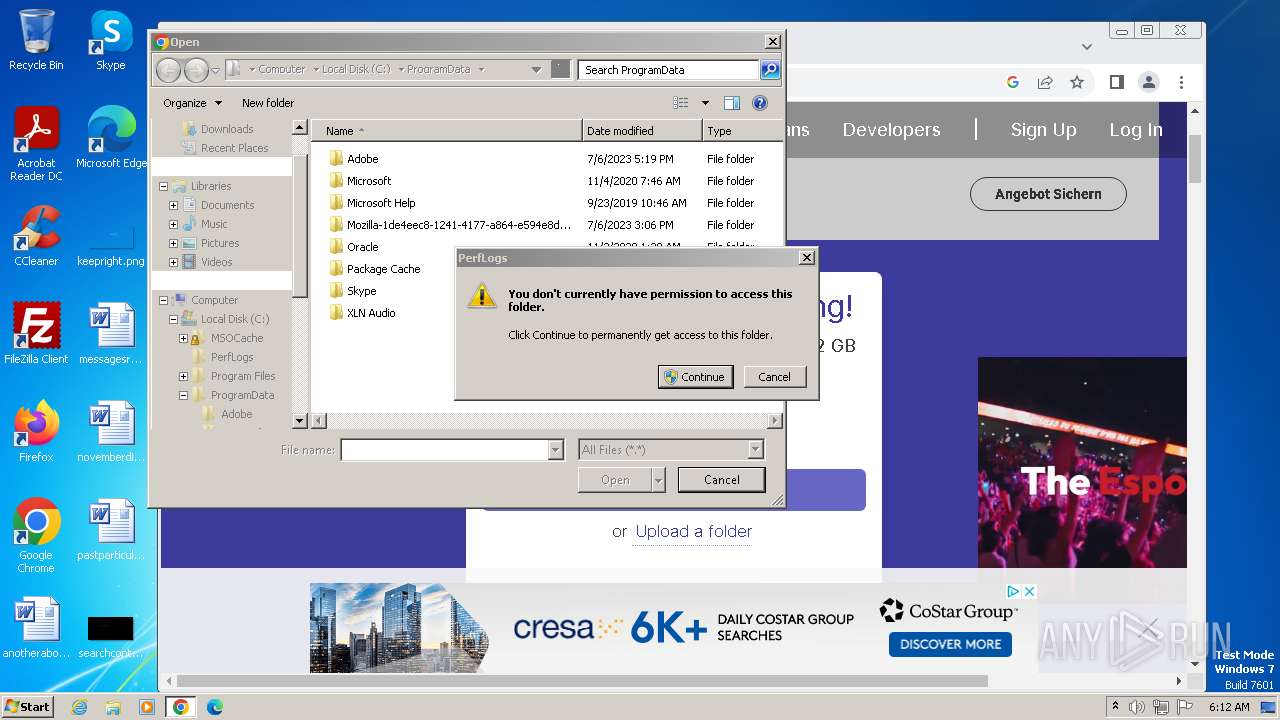The image size is (1280, 720).
Task: Open the change view options dropdown
Action: pyautogui.click(x=705, y=103)
